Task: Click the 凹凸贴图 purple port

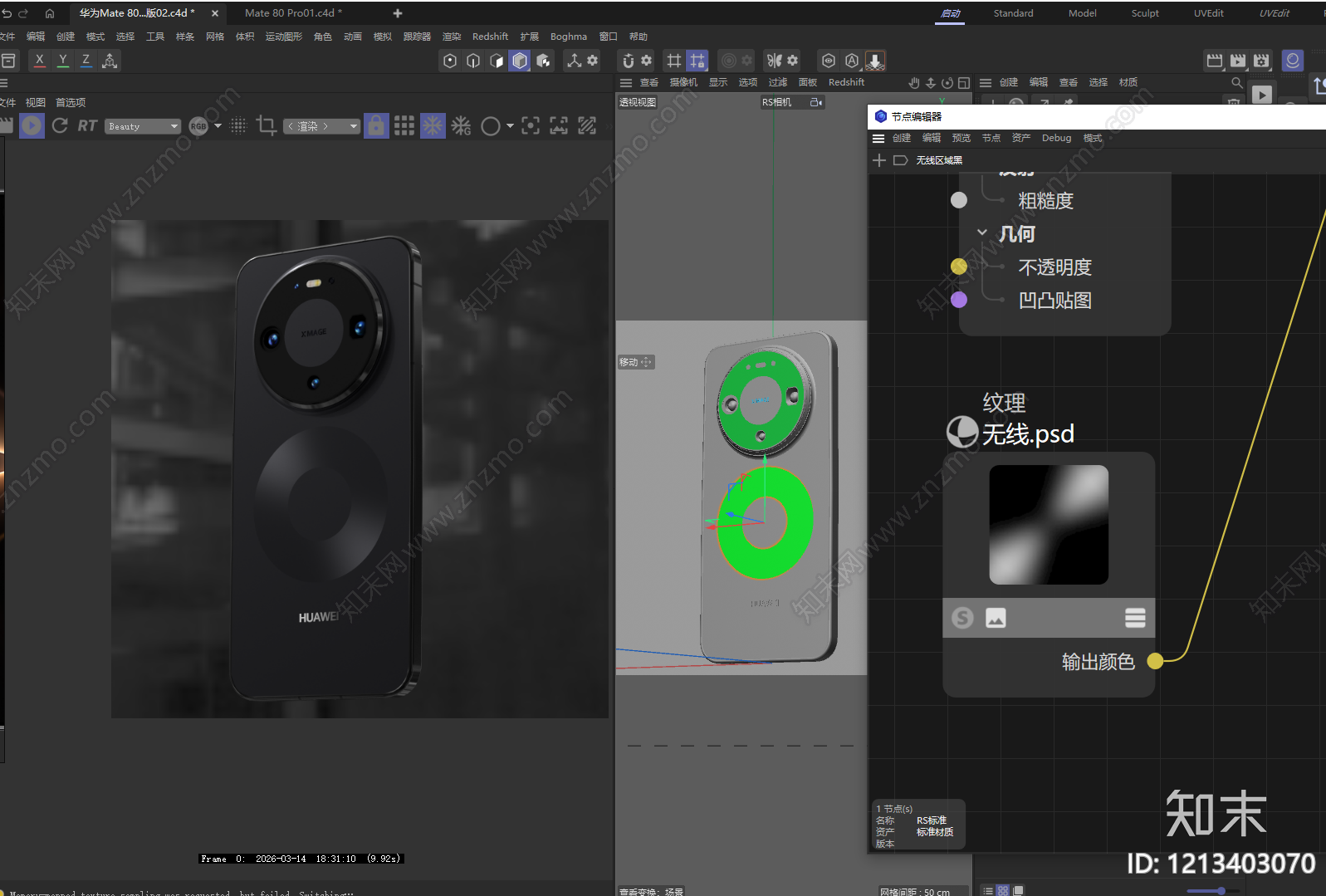Action: (x=959, y=300)
